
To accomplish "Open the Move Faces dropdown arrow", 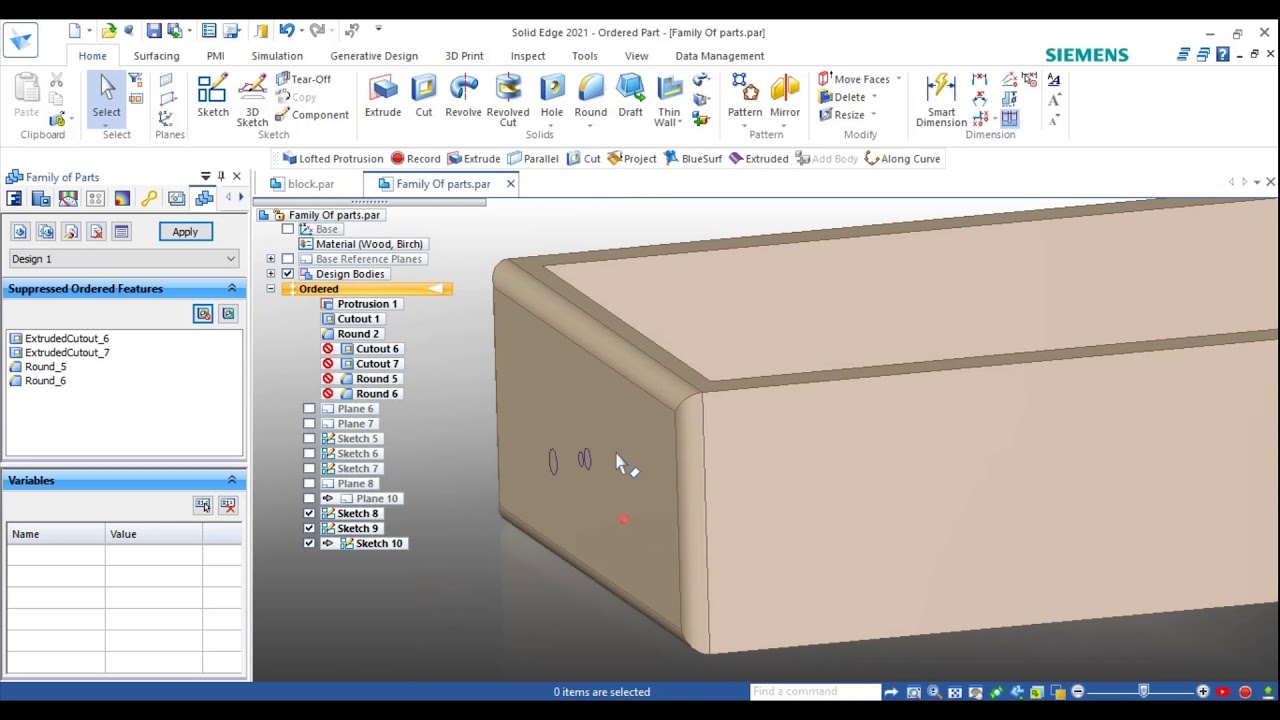I will coord(898,79).
